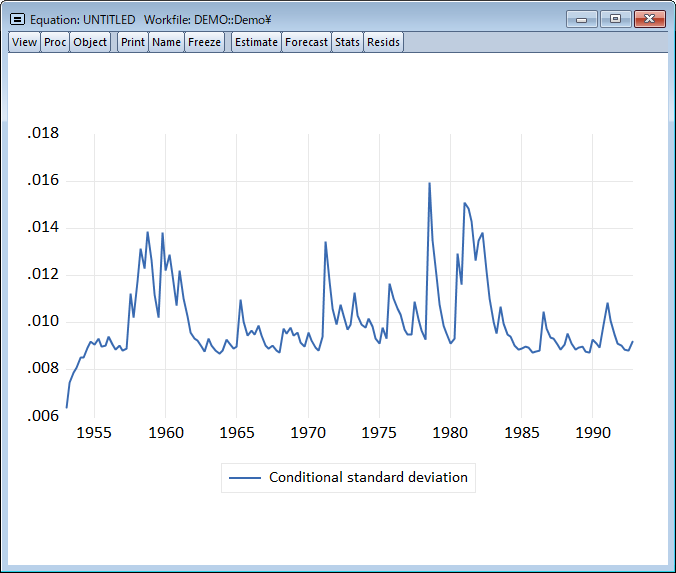Click the equation window icon in title bar

coord(18,19)
